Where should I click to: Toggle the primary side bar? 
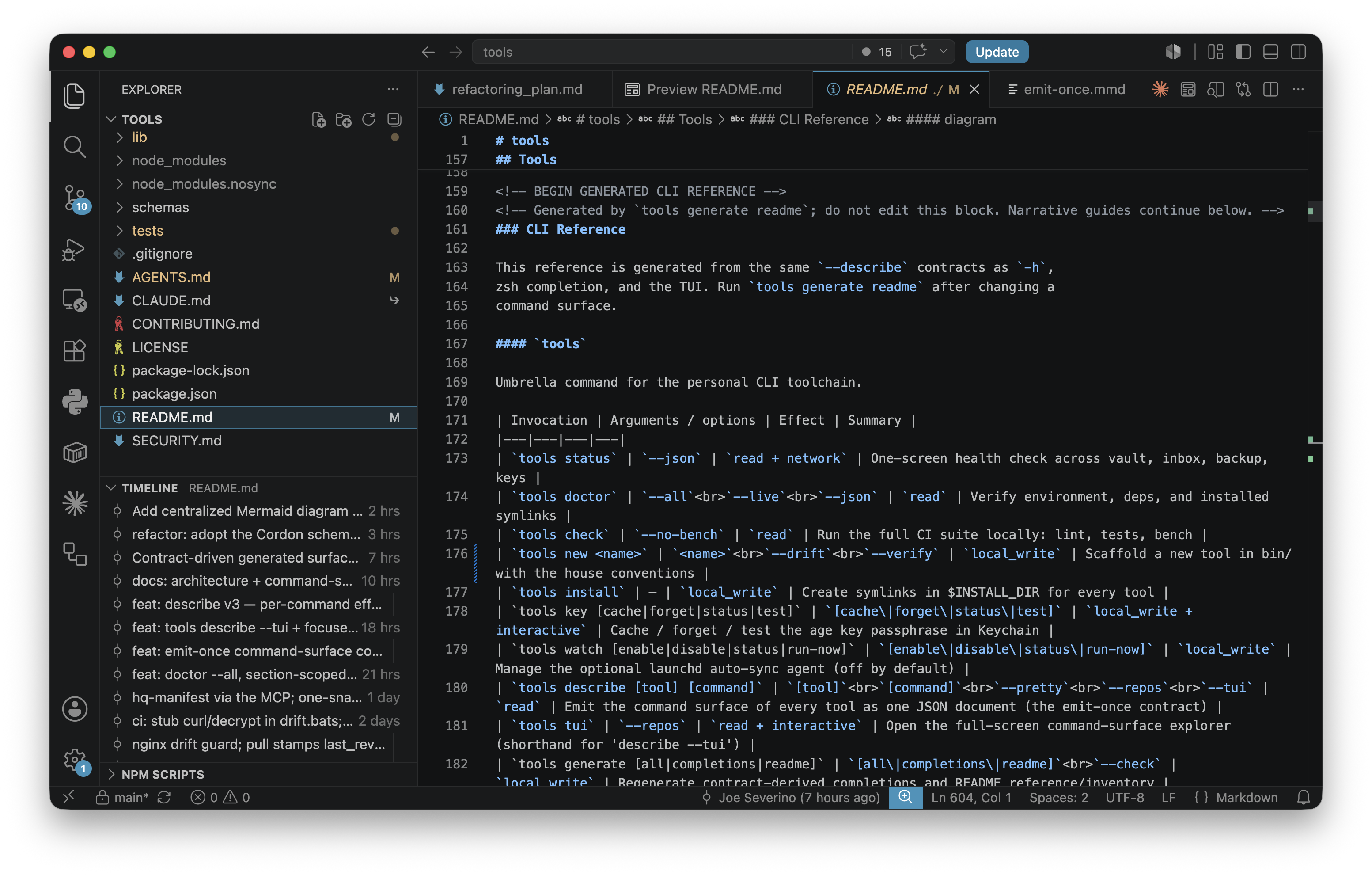(x=1243, y=53)
